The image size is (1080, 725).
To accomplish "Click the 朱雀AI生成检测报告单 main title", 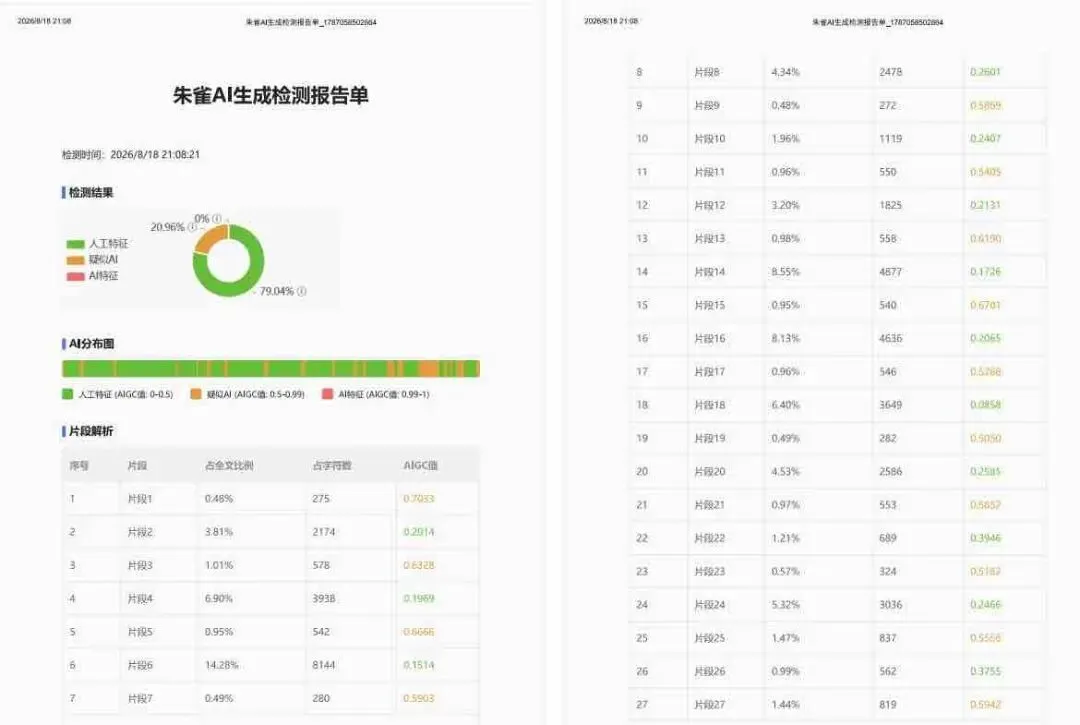I will point(271,95).
